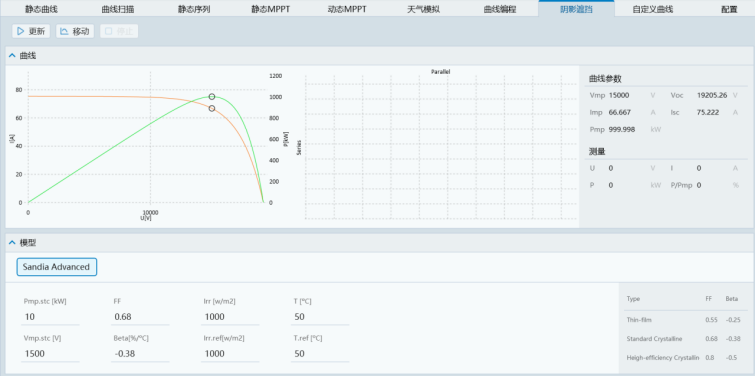Screen dimensions: 755x376
Task: Click the disabled 停止 button
Action: pos(119,31)
